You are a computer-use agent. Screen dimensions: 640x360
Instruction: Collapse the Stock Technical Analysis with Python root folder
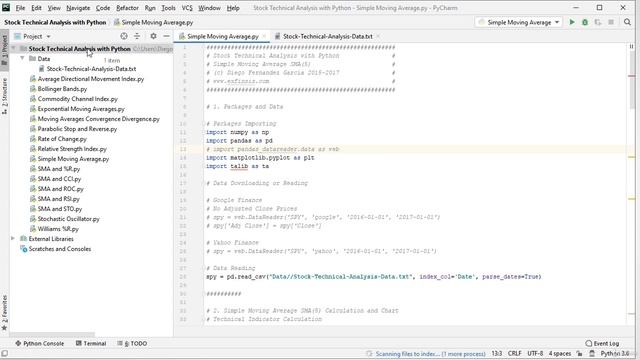tap(13, 49)
